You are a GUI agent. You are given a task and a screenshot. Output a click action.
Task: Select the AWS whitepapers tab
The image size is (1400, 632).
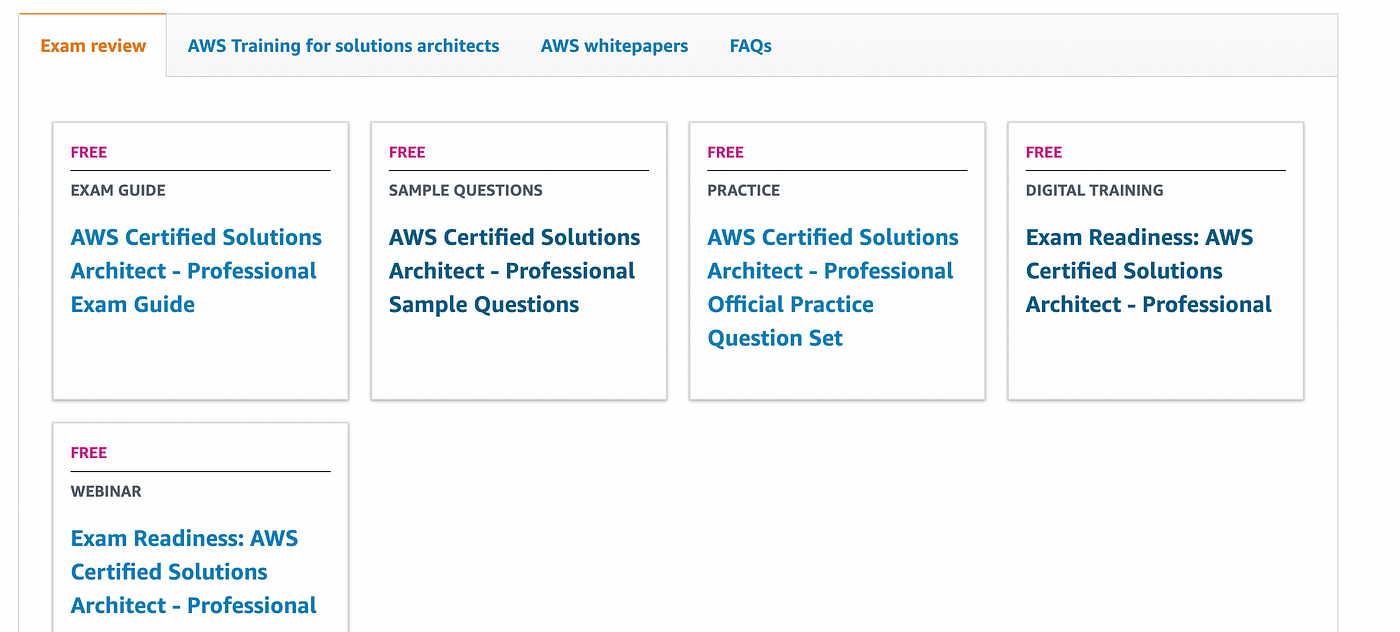614,46
